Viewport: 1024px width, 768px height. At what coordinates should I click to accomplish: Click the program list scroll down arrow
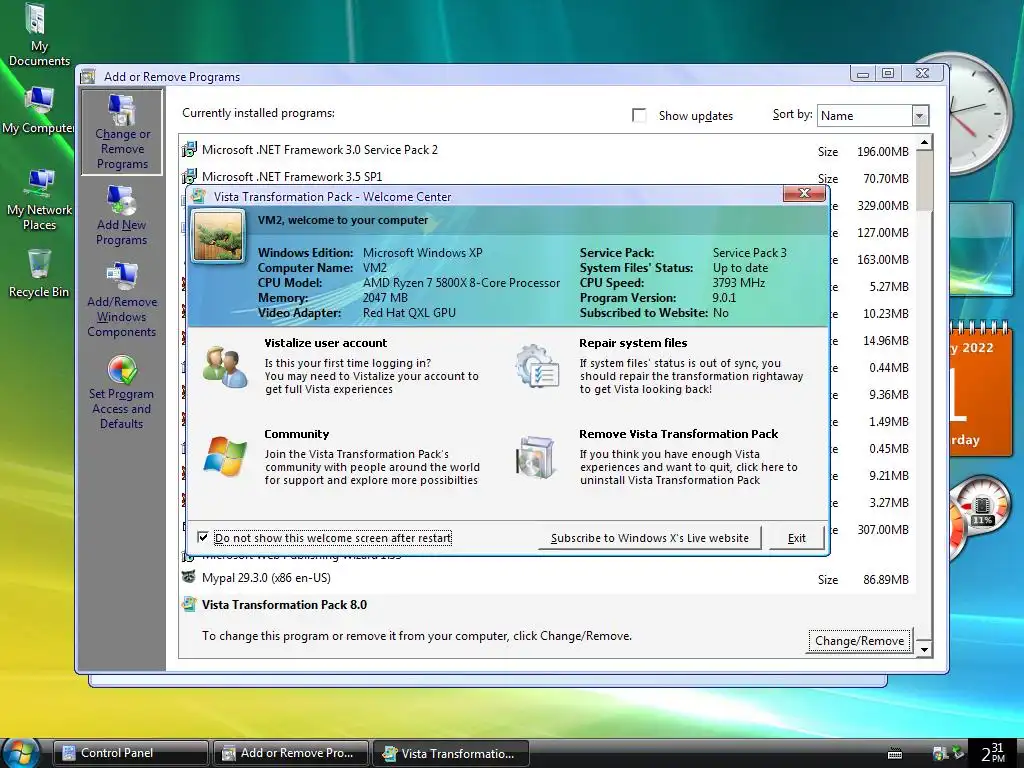(x=924, y=650)
